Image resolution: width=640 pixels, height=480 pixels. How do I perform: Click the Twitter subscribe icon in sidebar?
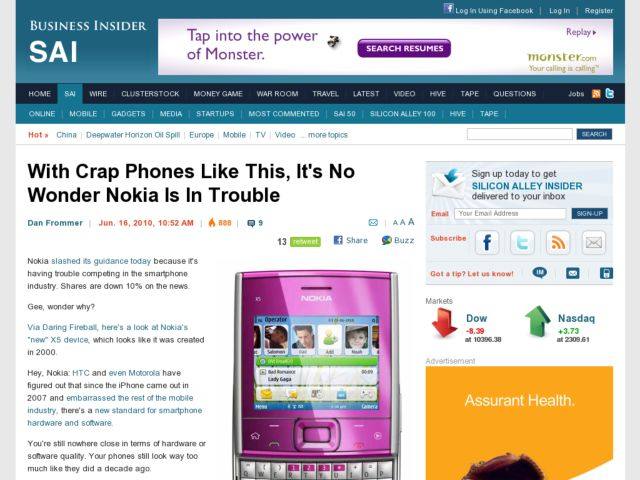coord(522,242)
